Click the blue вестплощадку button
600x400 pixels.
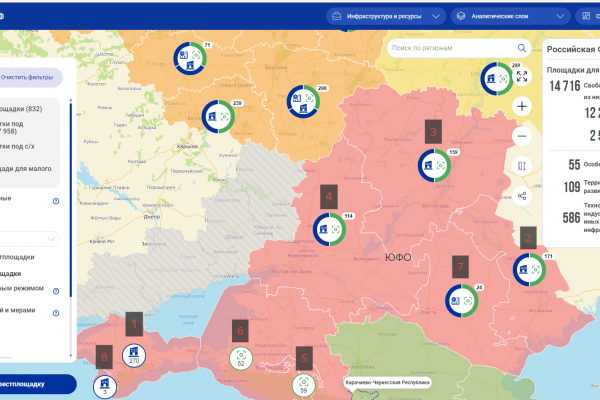(38, 384)
